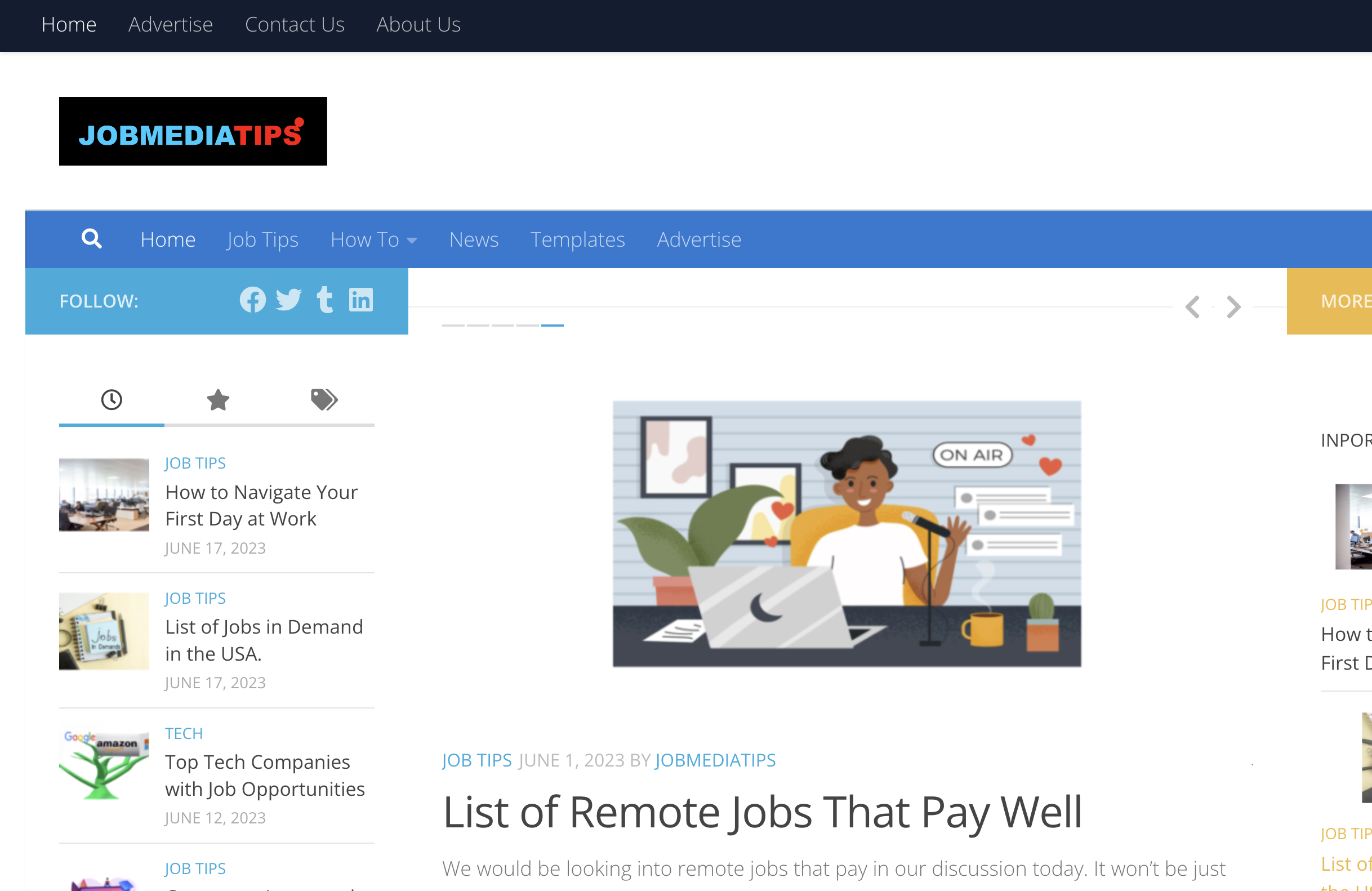
Task: Select the Job Tips menu tab
Action: pos(263,239)
